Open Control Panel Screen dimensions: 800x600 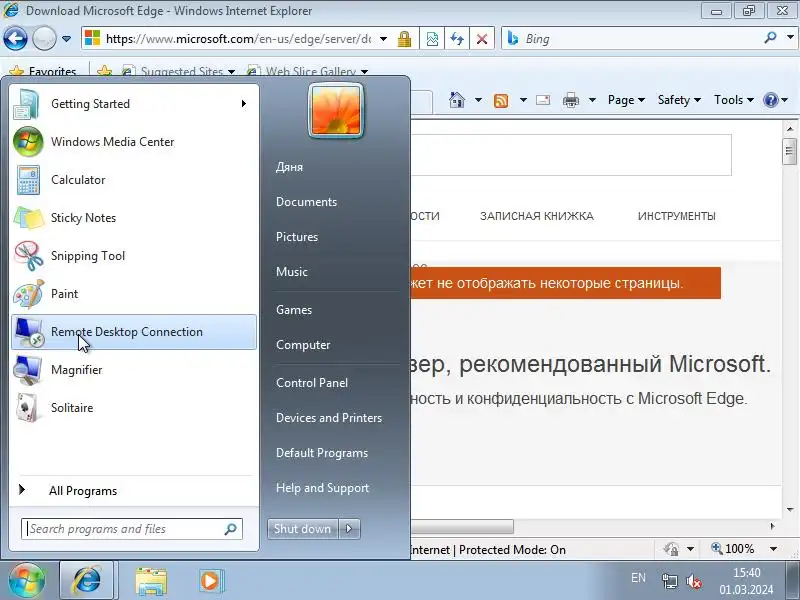(x=312, y=383)
